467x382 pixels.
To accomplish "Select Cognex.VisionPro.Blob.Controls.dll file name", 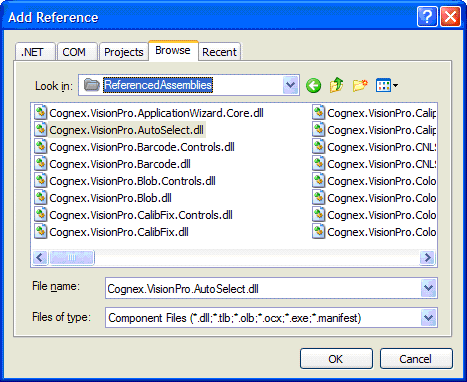I will pyautogui.click(x=132, y=181).
